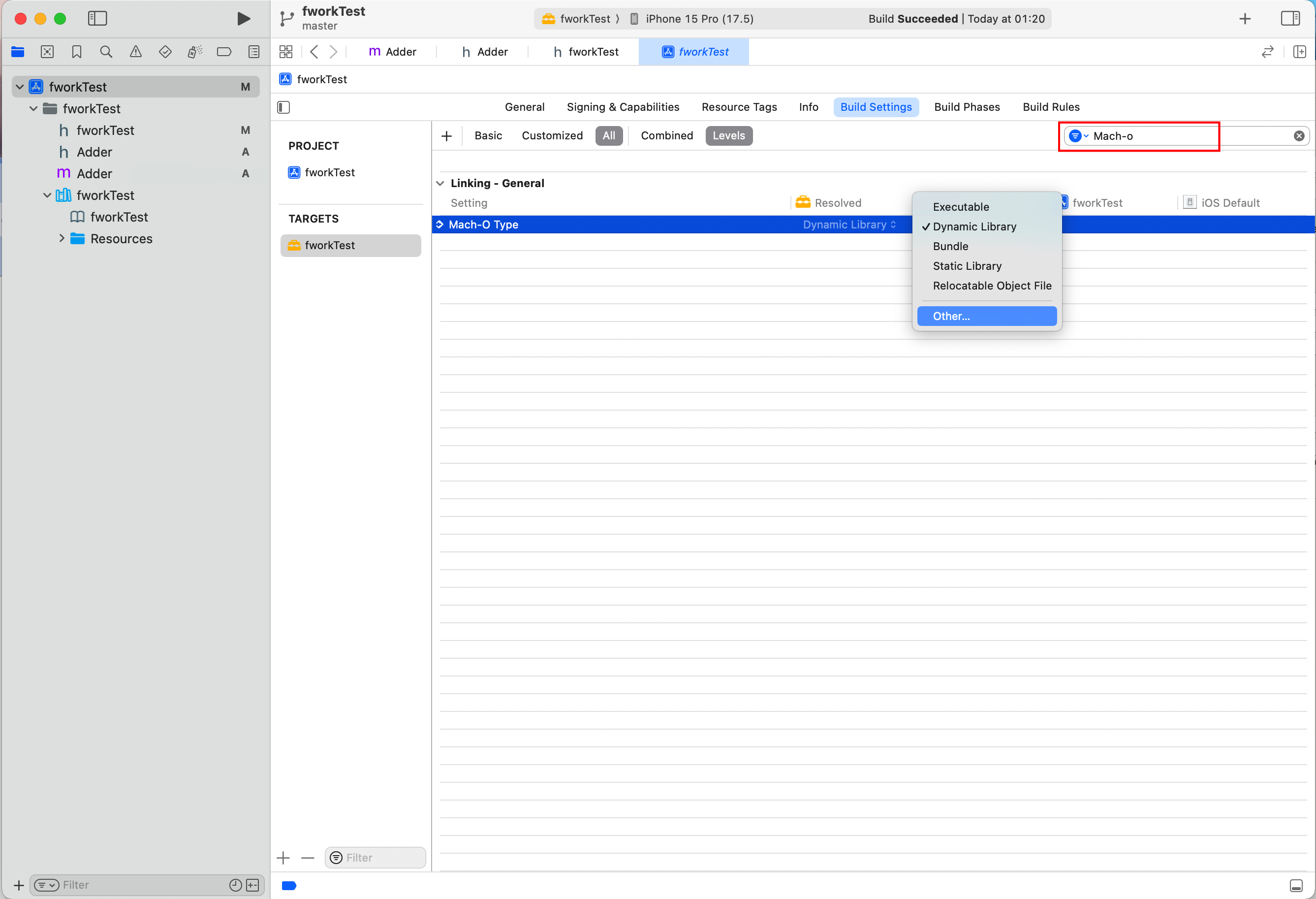The image size is (1316, 899).
Task: Open the Source Control navigator
Action: [x=47, y=52]
